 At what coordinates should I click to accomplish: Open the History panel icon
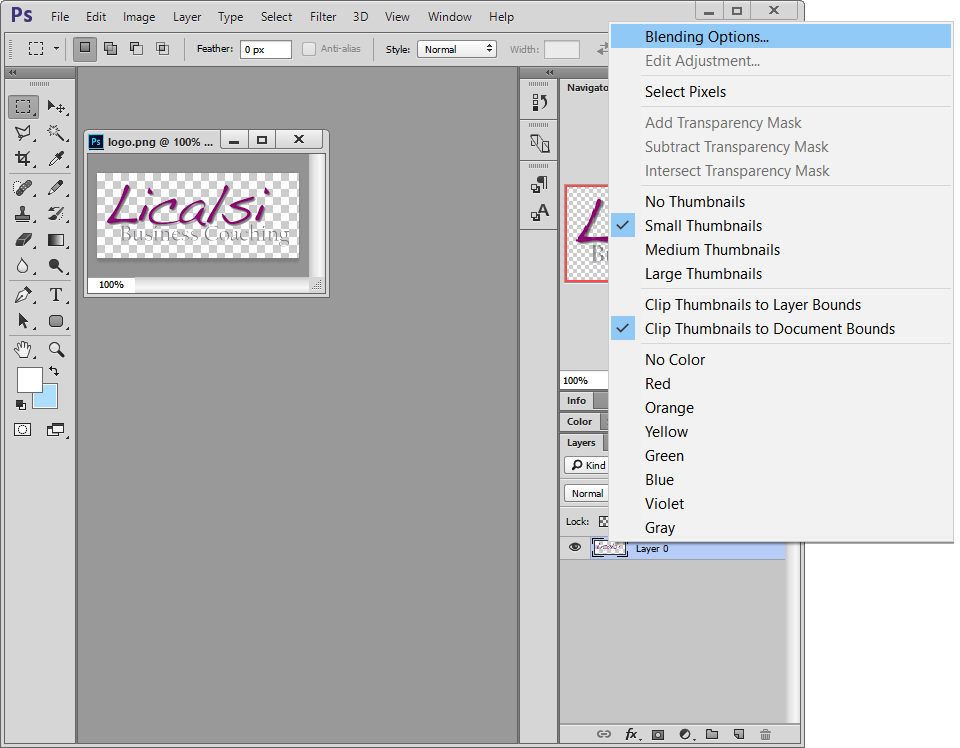tap(539, 102)
